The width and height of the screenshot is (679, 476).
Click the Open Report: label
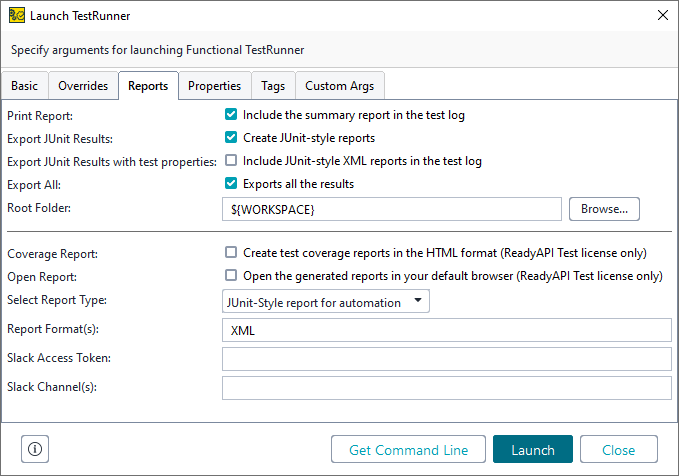pos(42,277)
